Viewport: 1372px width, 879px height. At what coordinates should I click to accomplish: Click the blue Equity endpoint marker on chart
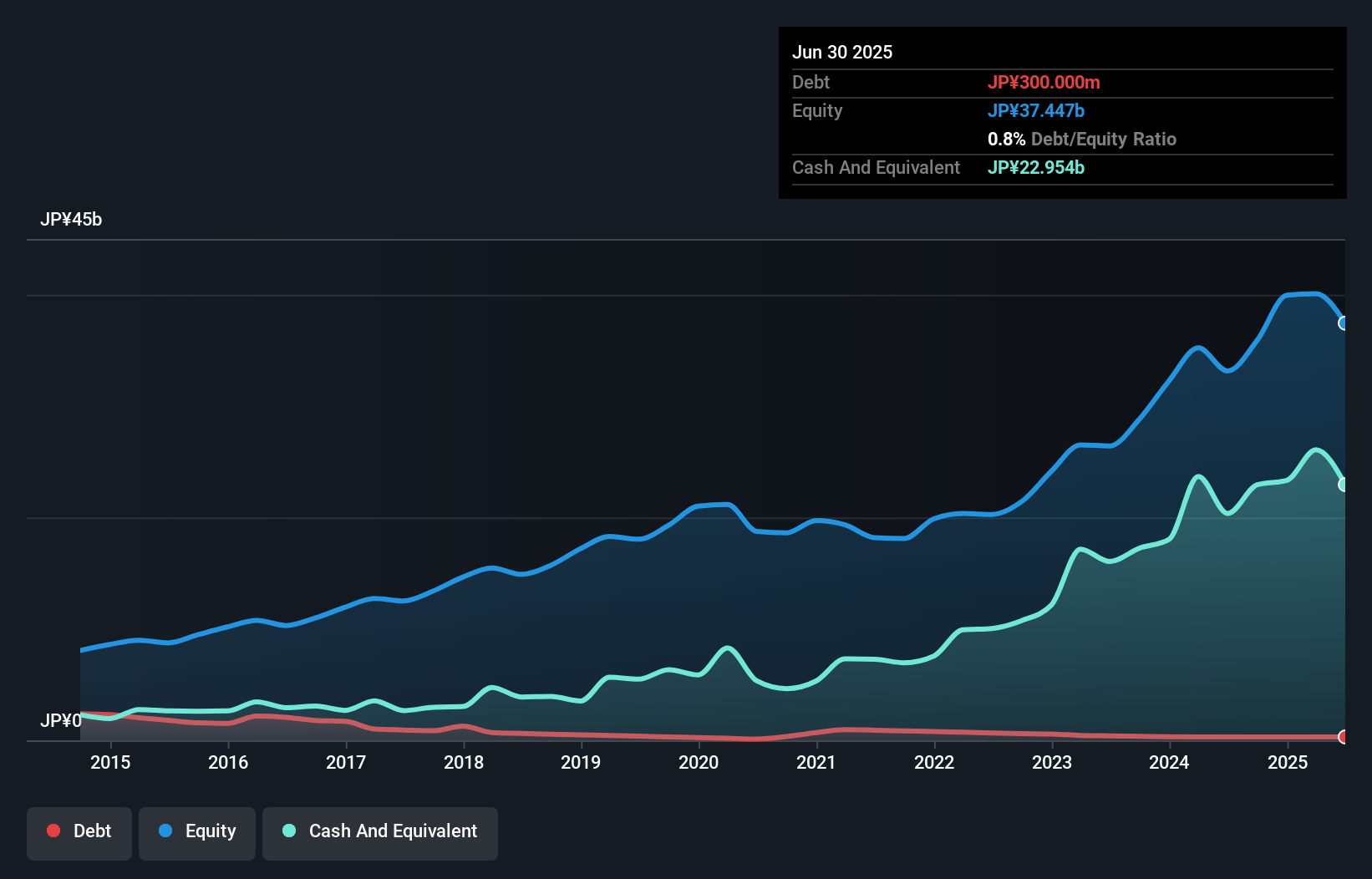(x=1344, y=322)
